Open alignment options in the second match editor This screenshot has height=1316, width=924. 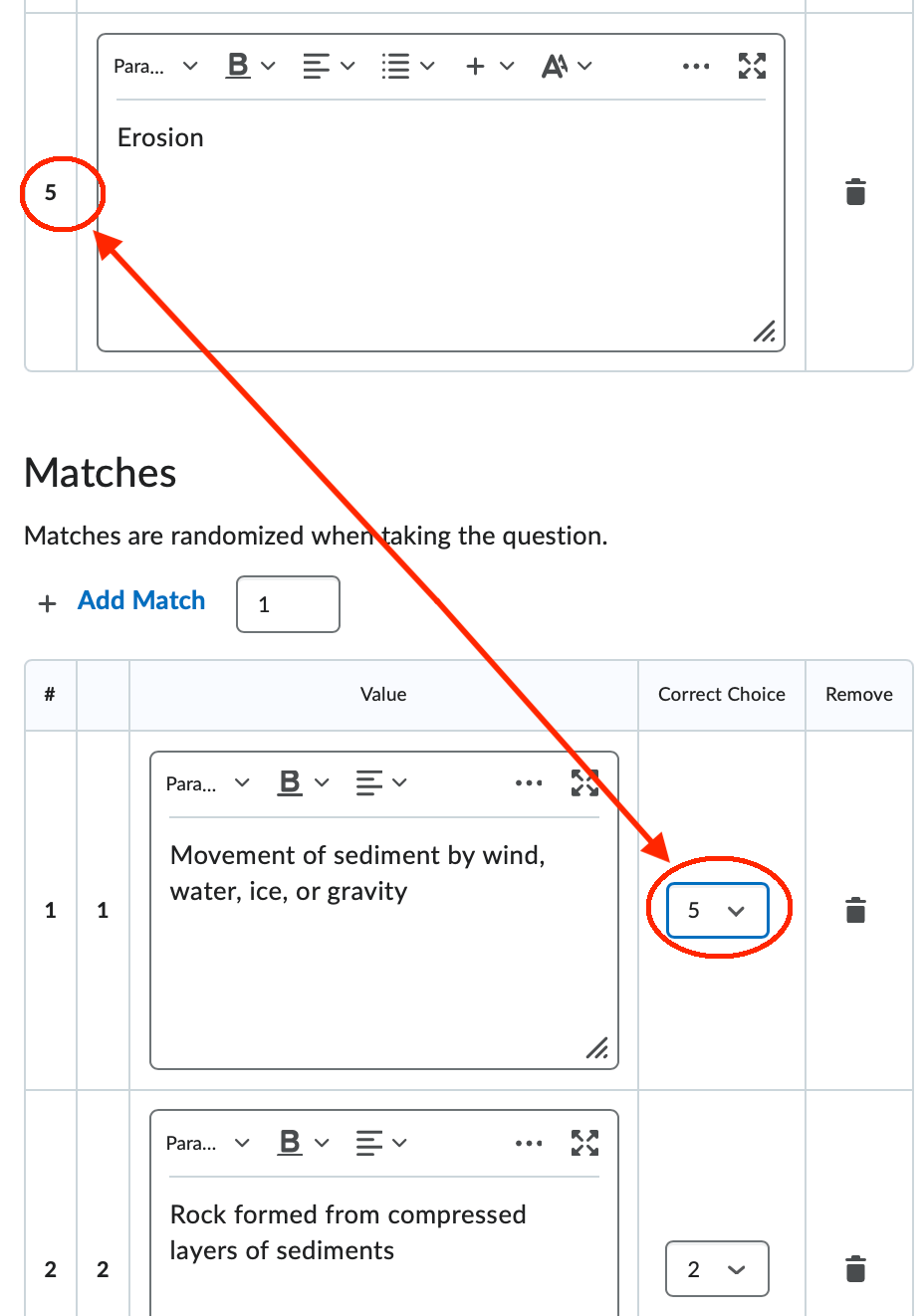371,1142
